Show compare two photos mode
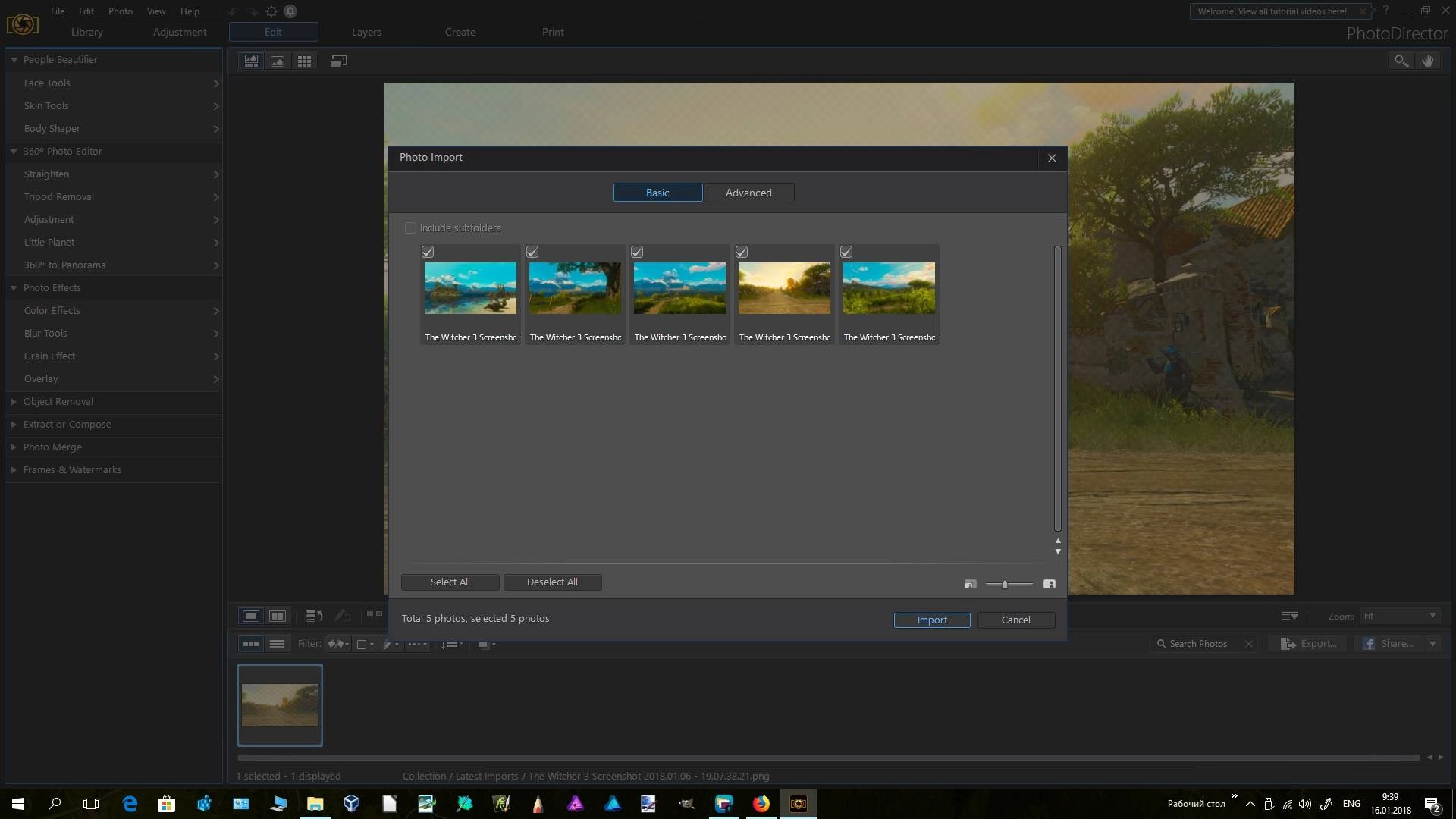This screenshot has height=819, width=1456. (278, 616)
